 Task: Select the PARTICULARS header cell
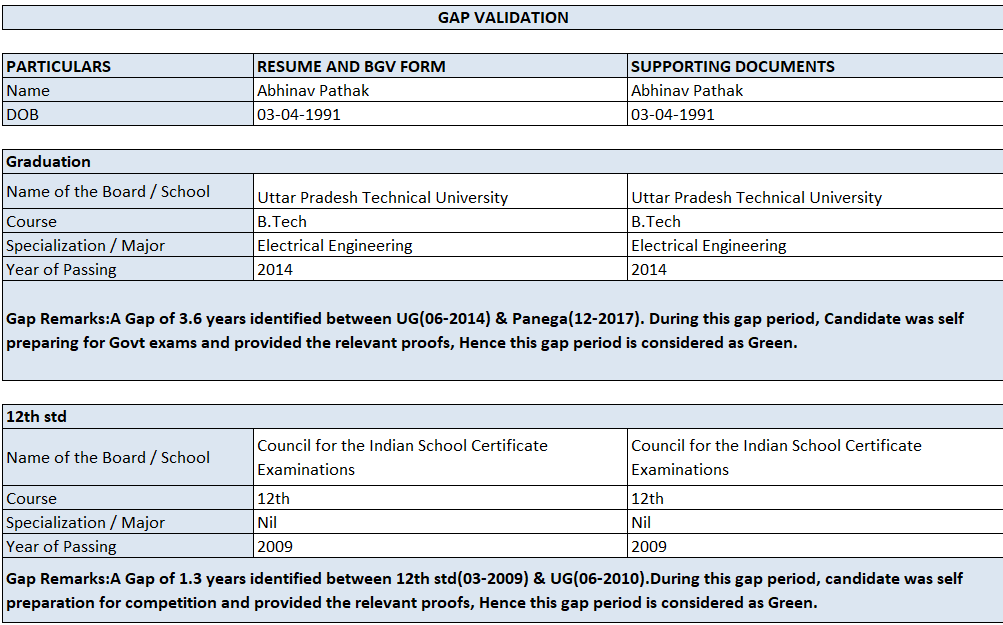(128, 66)
